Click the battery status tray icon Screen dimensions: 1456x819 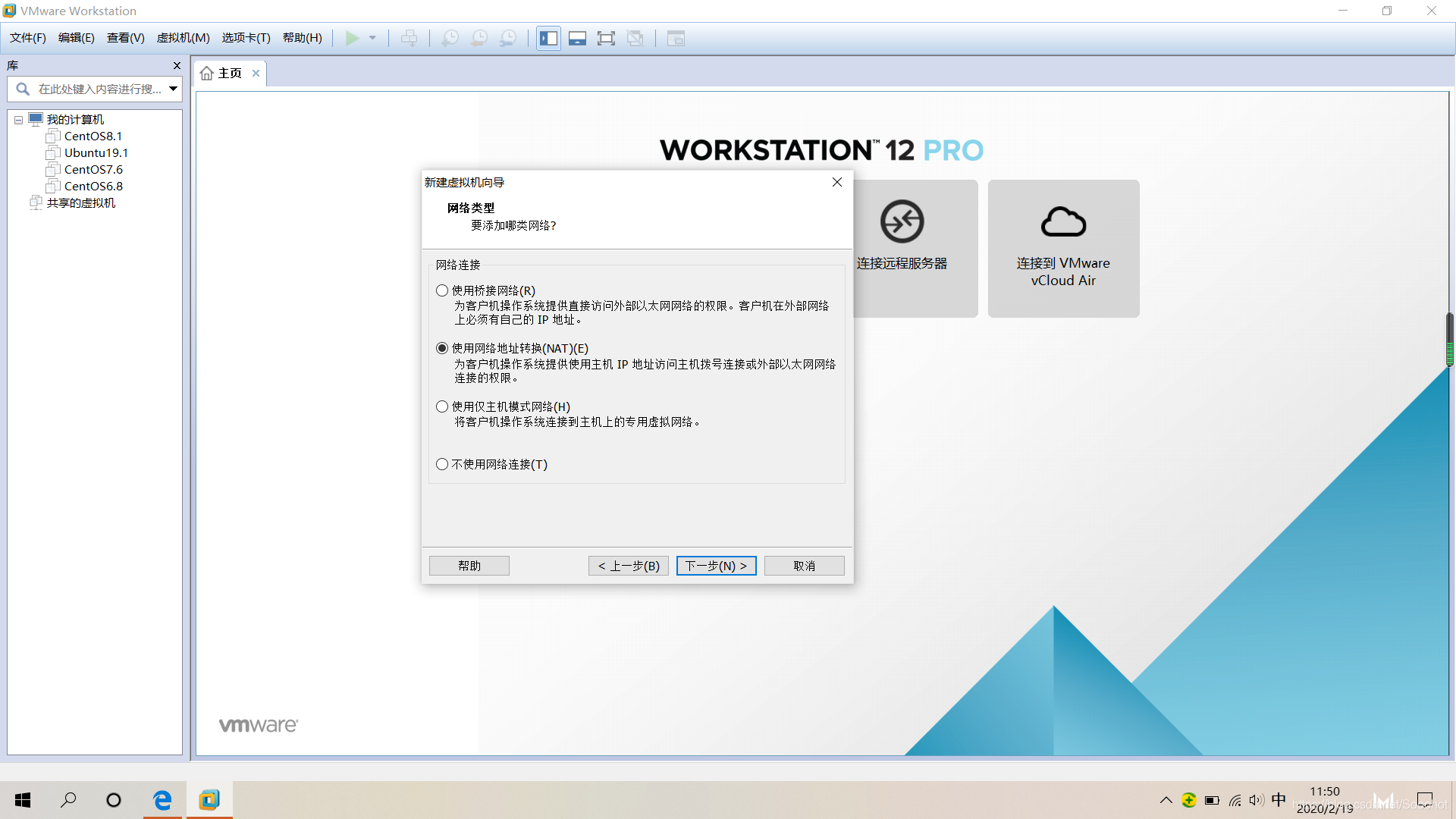1212,800
